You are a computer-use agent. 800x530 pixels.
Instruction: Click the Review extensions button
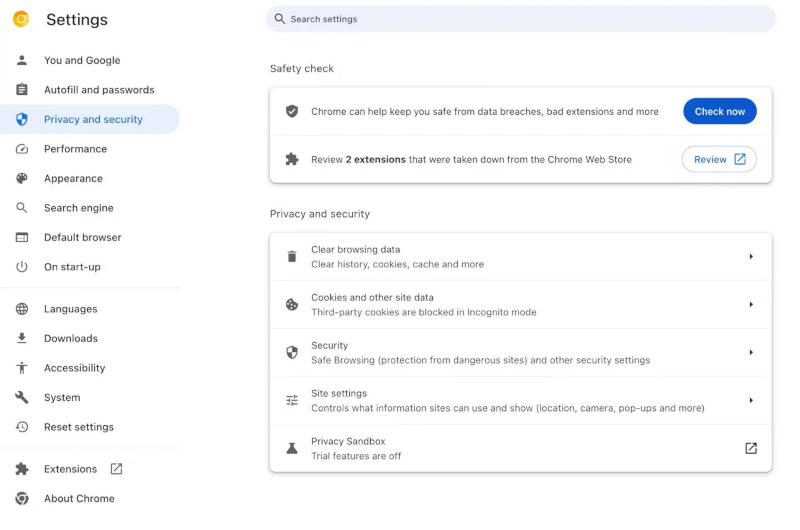tap(719, 159)
